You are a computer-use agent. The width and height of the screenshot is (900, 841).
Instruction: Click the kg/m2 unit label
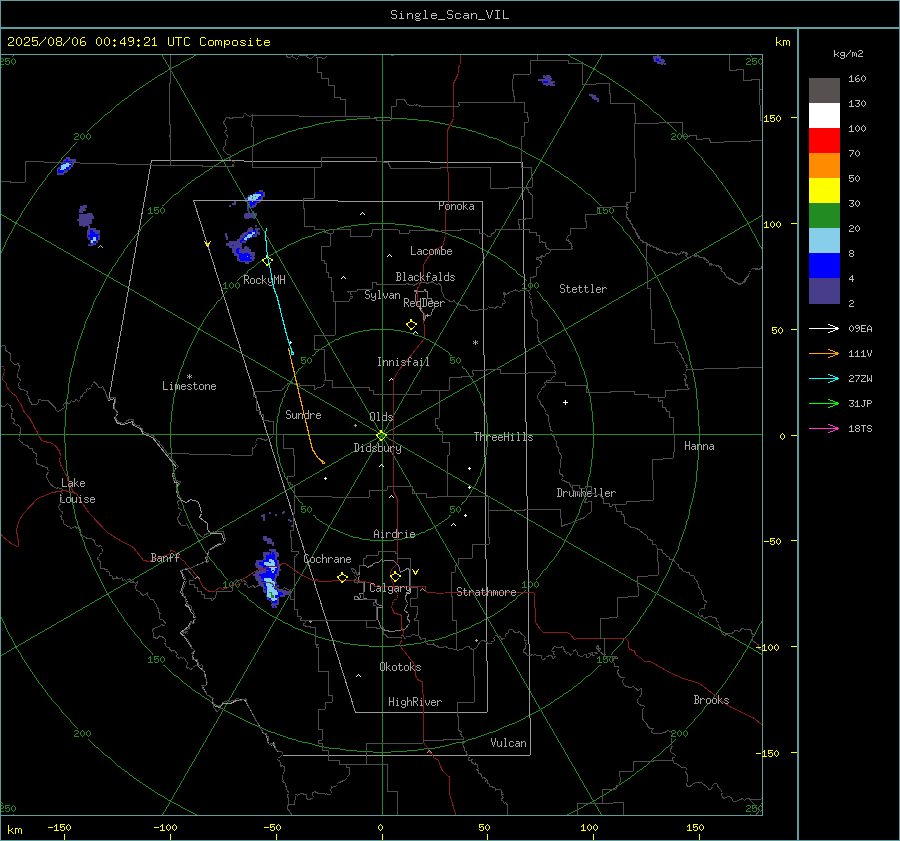coord(848,54)
